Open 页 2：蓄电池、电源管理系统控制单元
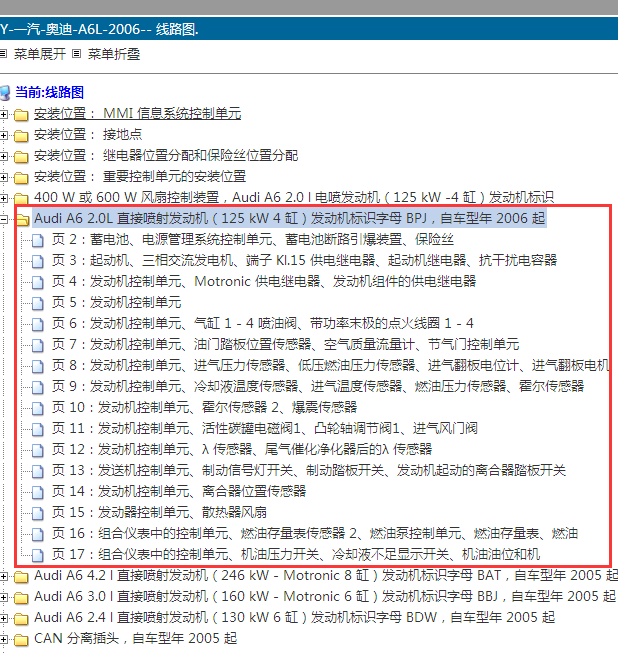The image size is (618, 653). (253, 239)
